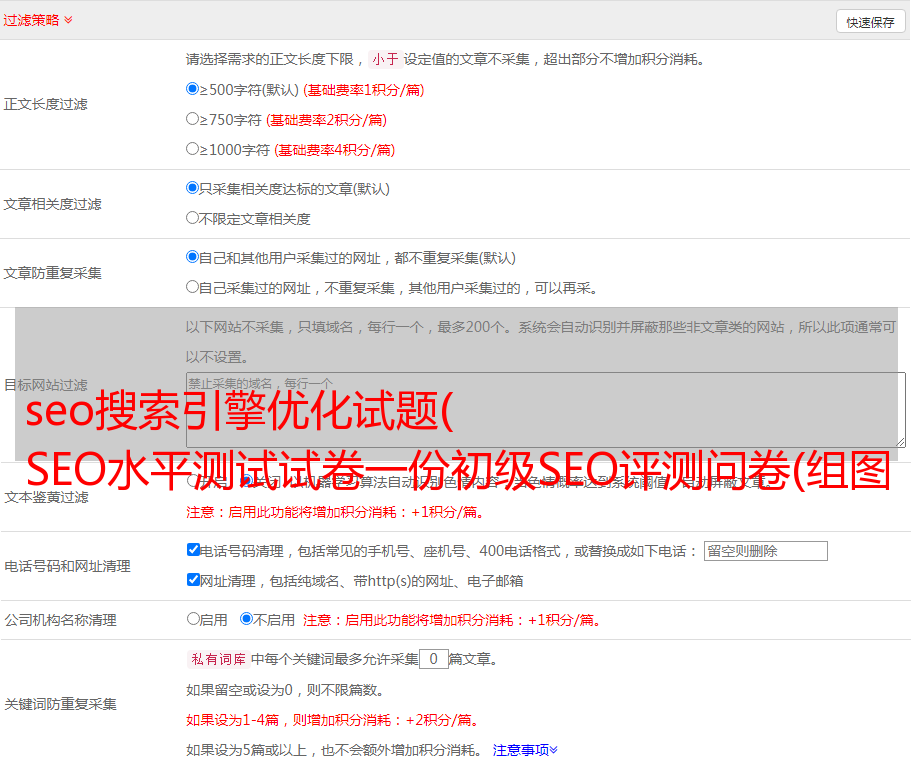Image resolution: width=912 pixels, height=768 pixels.
Task: Click the 快速保存 button
Action: (870, 22)
